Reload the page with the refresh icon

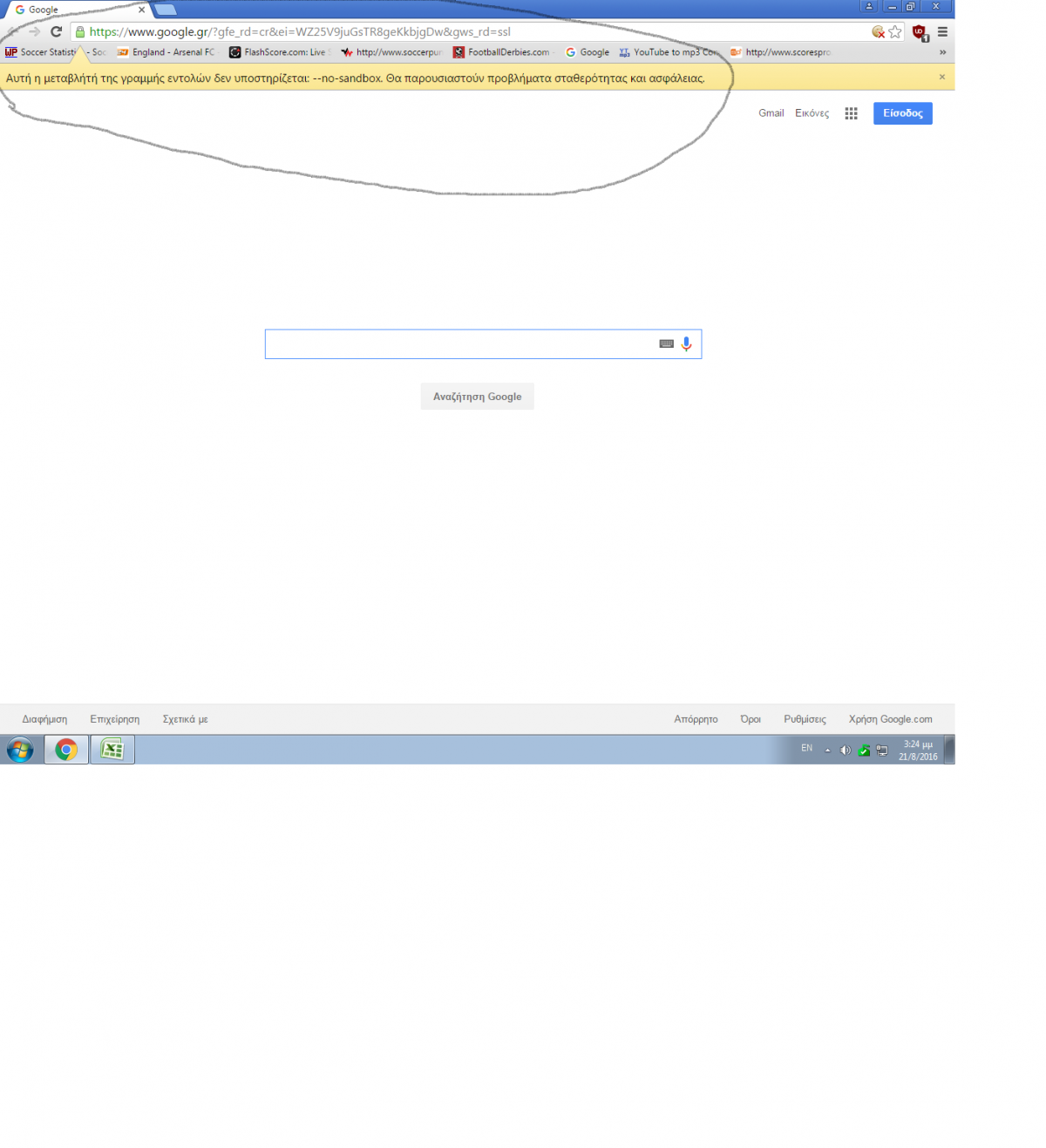point(57,31)
